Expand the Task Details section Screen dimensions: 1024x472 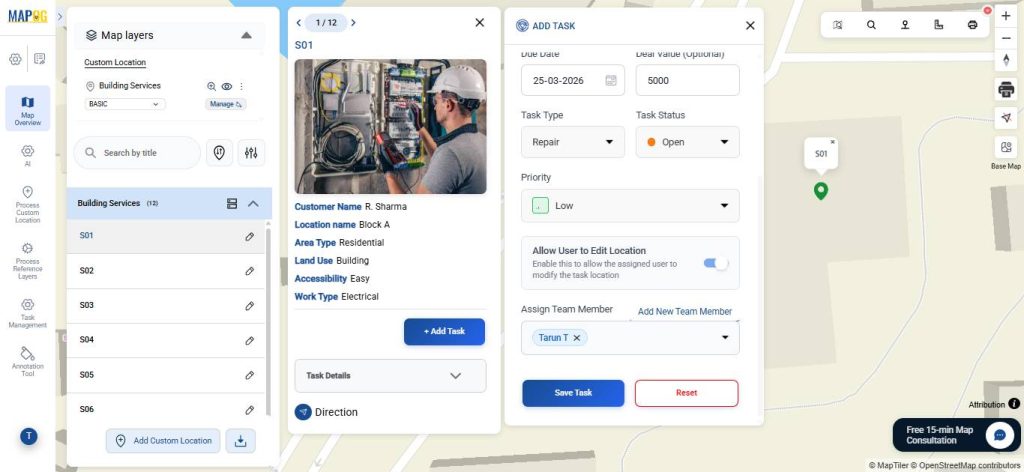pyautogui.click(x=391, y=375)
